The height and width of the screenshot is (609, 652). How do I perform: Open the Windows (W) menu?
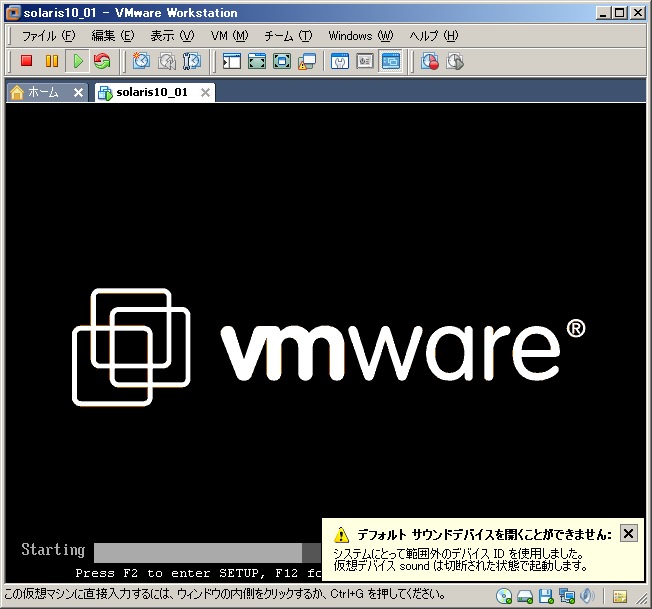tap(361, 36)
